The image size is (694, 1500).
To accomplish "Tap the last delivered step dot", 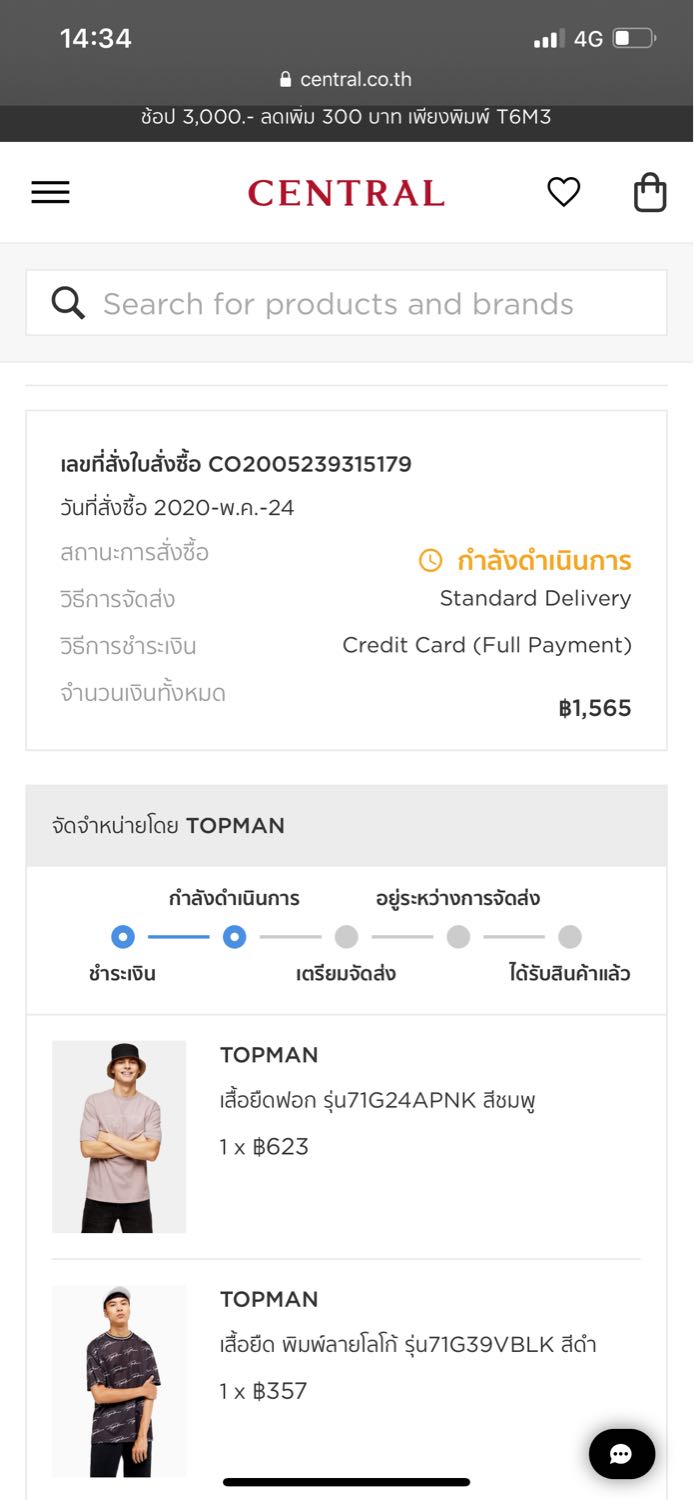I will coord(570,937).
